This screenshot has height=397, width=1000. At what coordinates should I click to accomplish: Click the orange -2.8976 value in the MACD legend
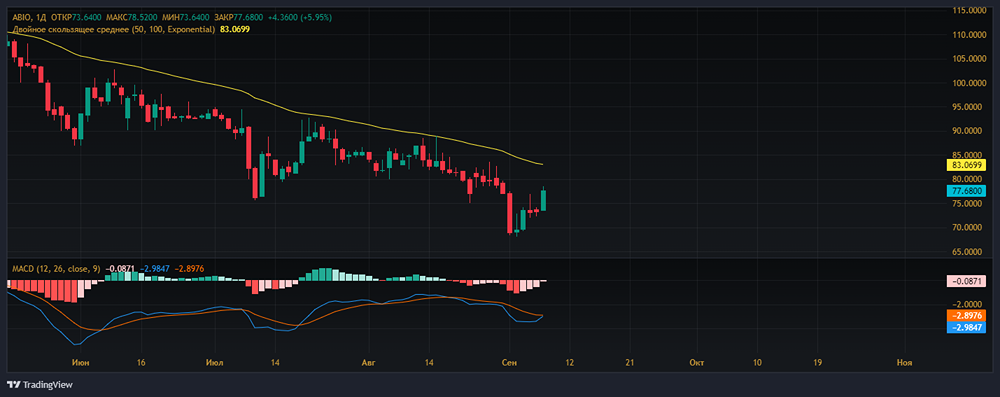188,269
